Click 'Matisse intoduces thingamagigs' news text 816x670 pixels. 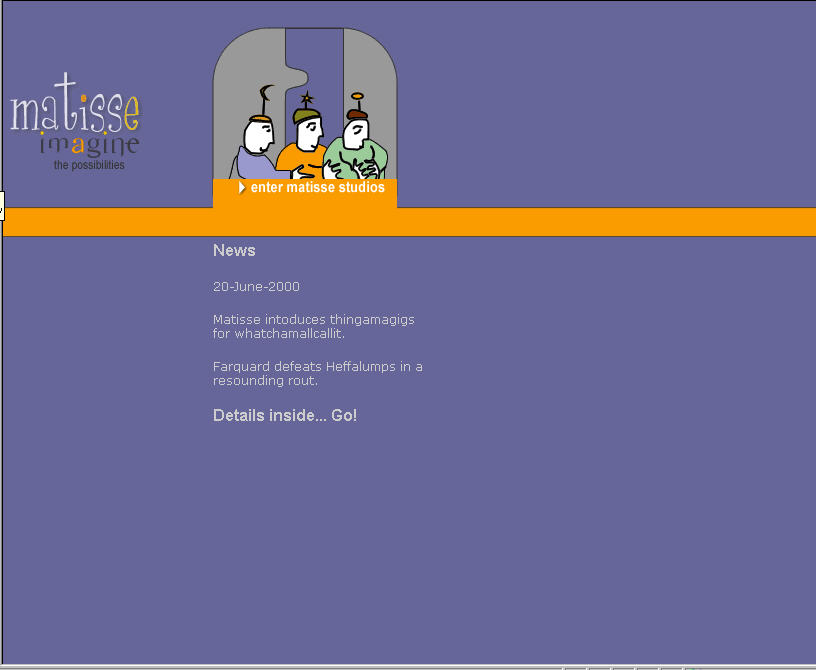click(314, 326)
